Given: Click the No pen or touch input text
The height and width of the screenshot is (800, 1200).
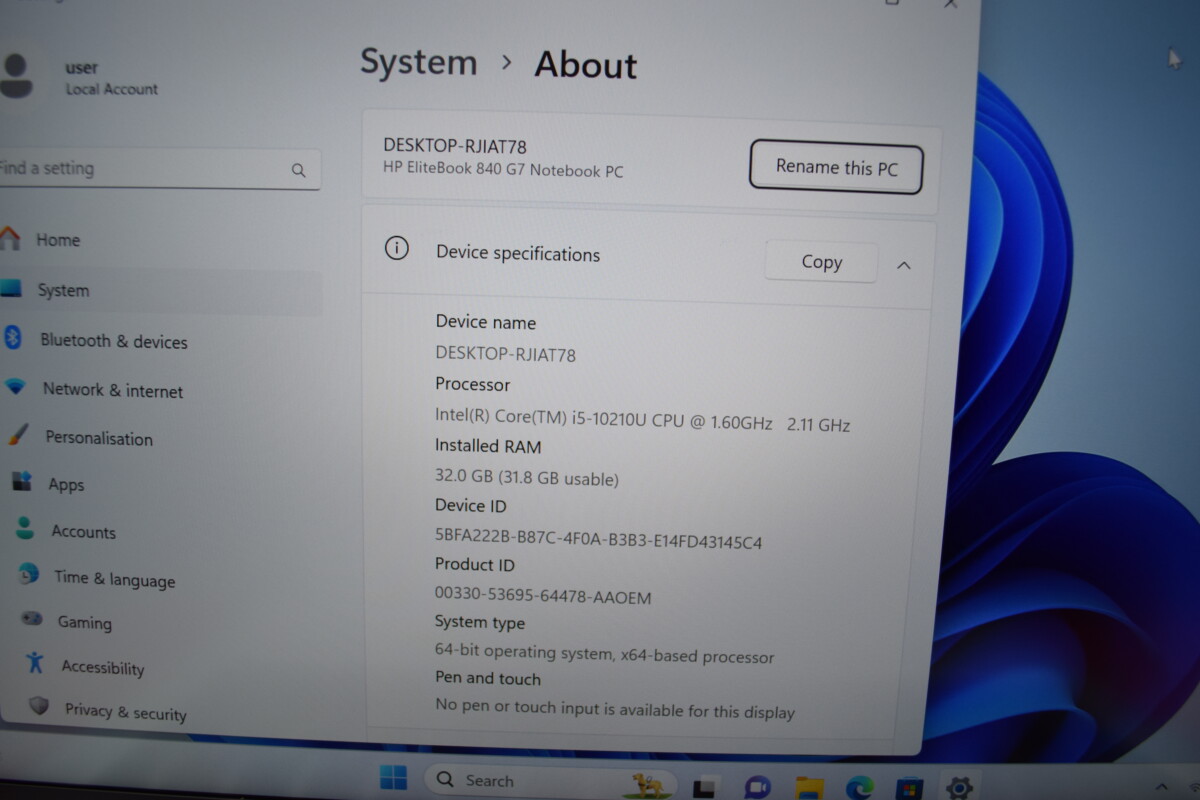Looking at the screenshot, I should 615,709.
